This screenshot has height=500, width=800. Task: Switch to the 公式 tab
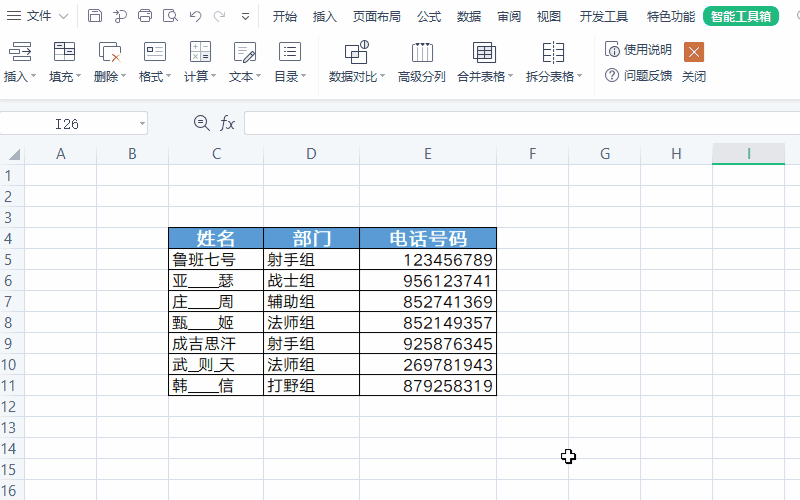(429, 17)
